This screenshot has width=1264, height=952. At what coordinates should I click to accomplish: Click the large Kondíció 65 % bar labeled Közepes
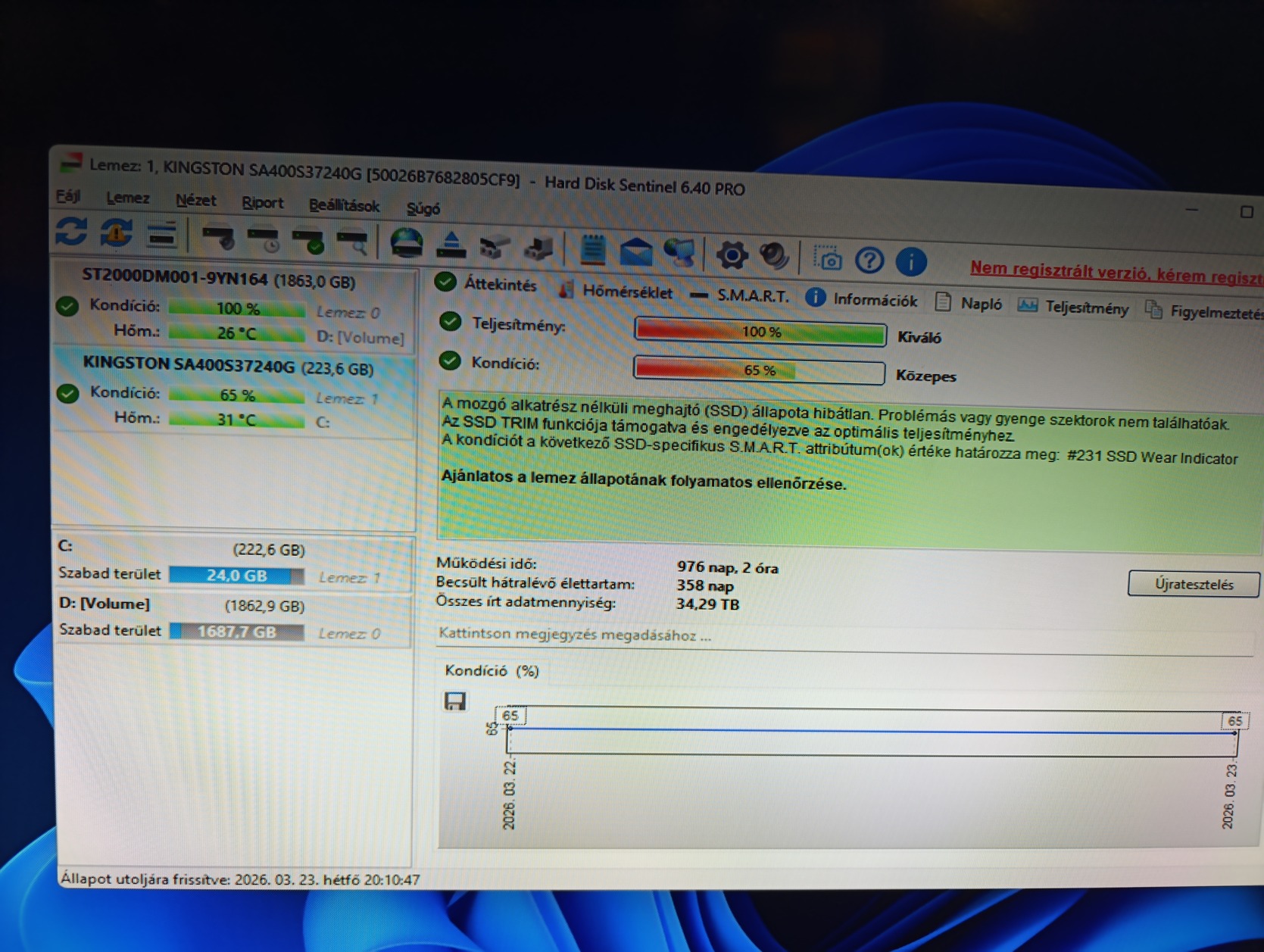pyautogui.click(x=759, y=370)
